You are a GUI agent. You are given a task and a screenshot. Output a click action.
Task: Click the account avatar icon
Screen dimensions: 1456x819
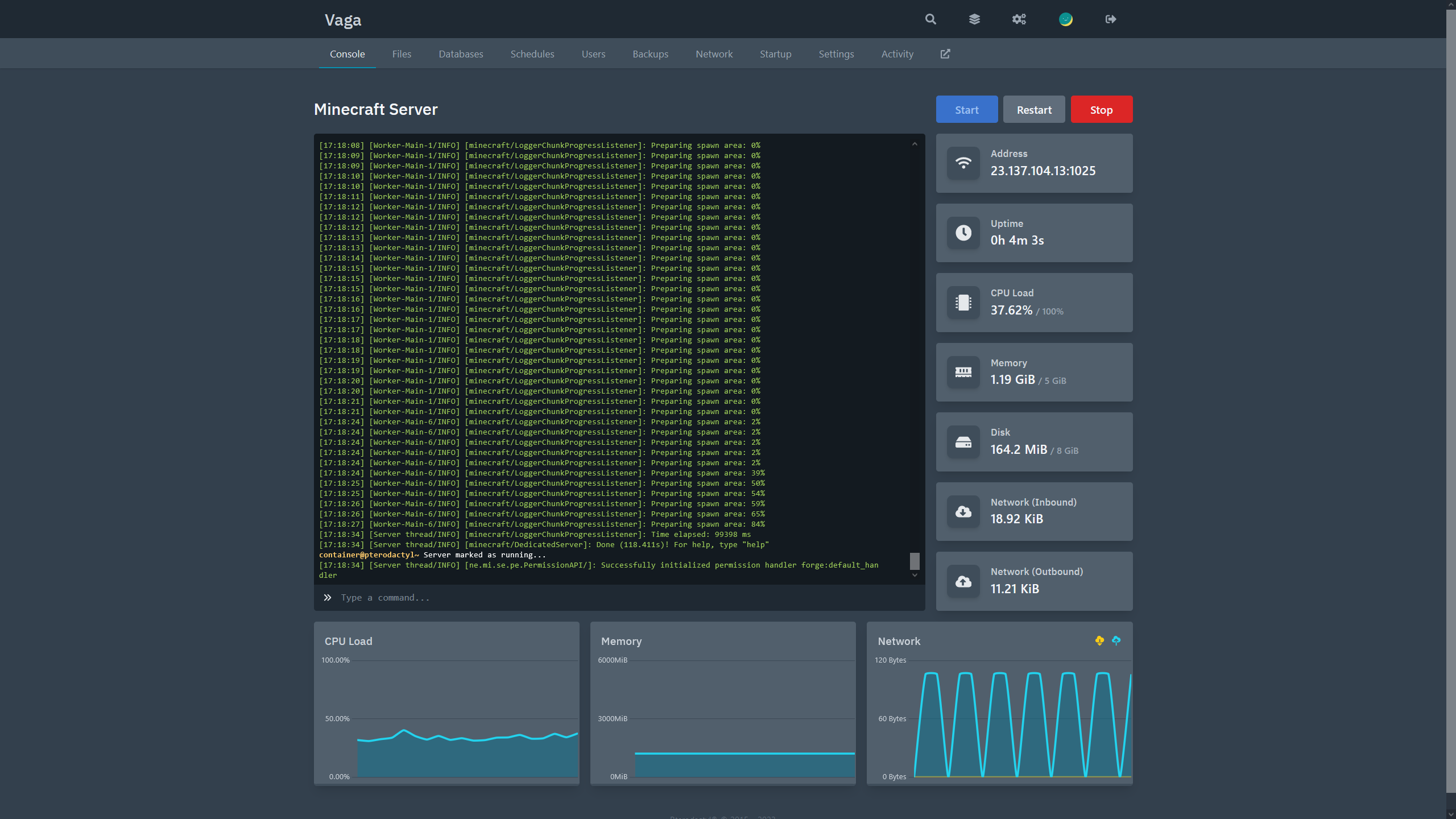tap(1065, 19)
